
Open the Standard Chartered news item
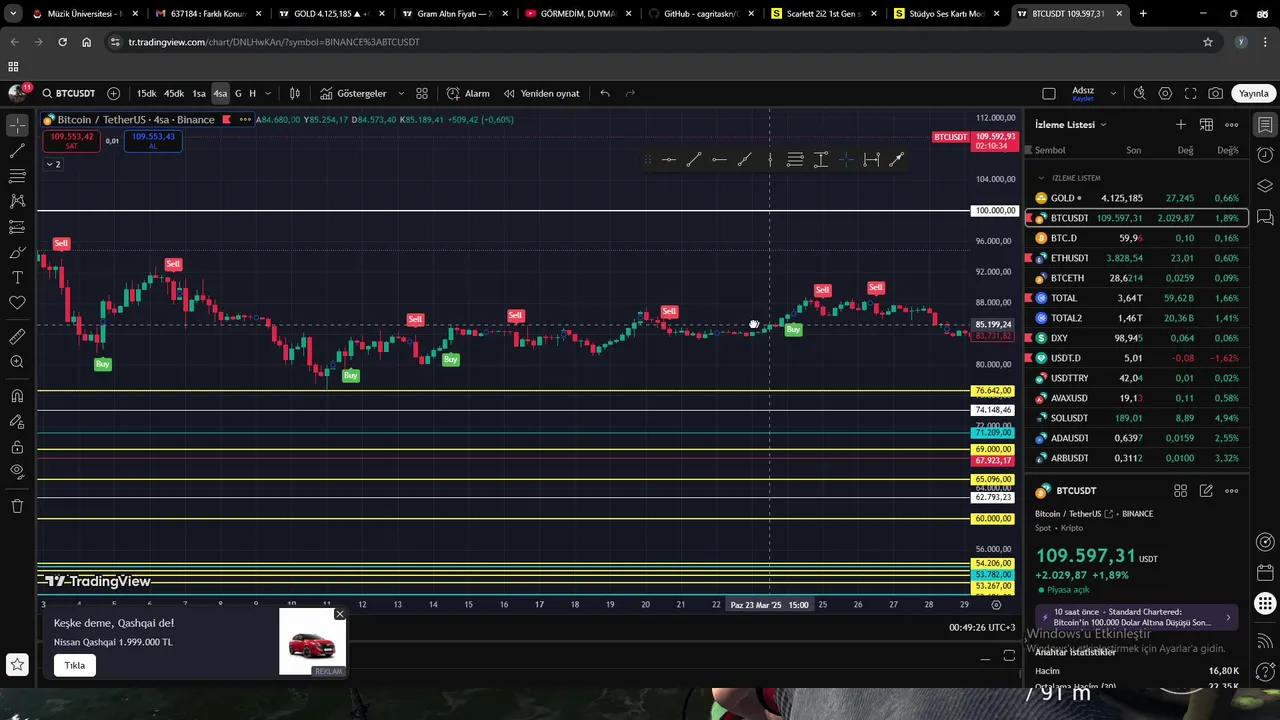pyautogui.click(x=1137, y=617)
